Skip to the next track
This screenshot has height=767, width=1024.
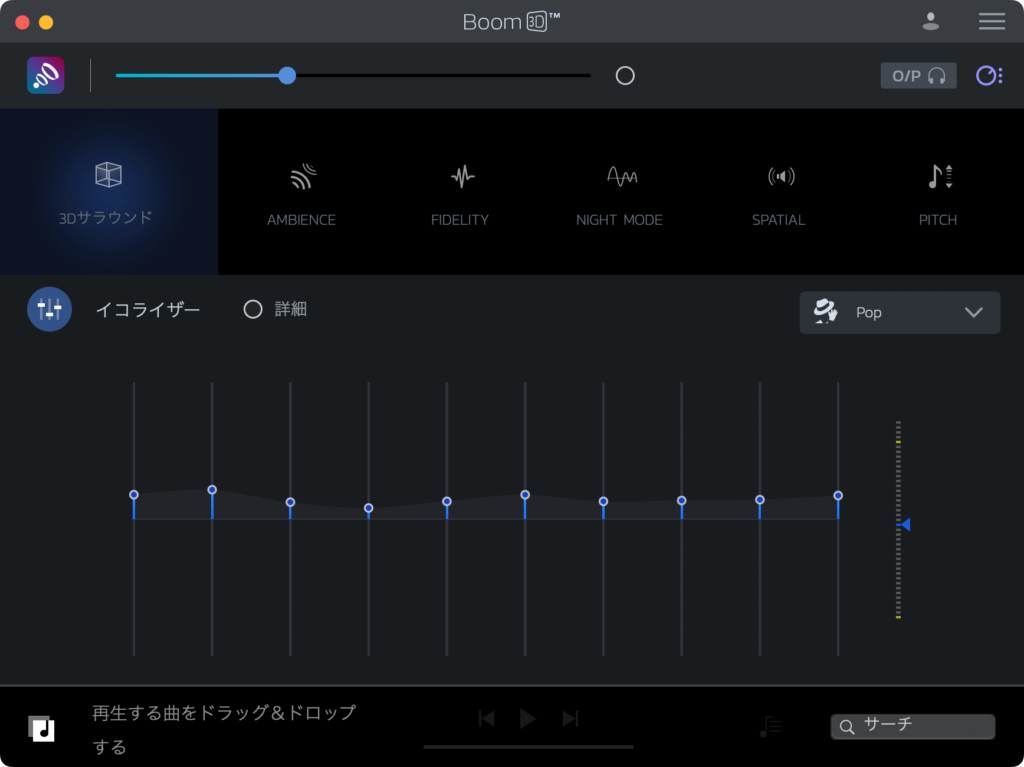coord(570,719)
